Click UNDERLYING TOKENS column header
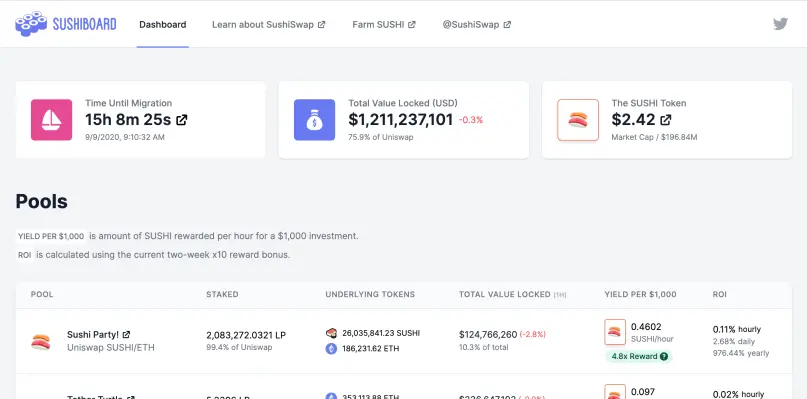The width and height of the screenshot is (807, 399). (x=370, y=294)
